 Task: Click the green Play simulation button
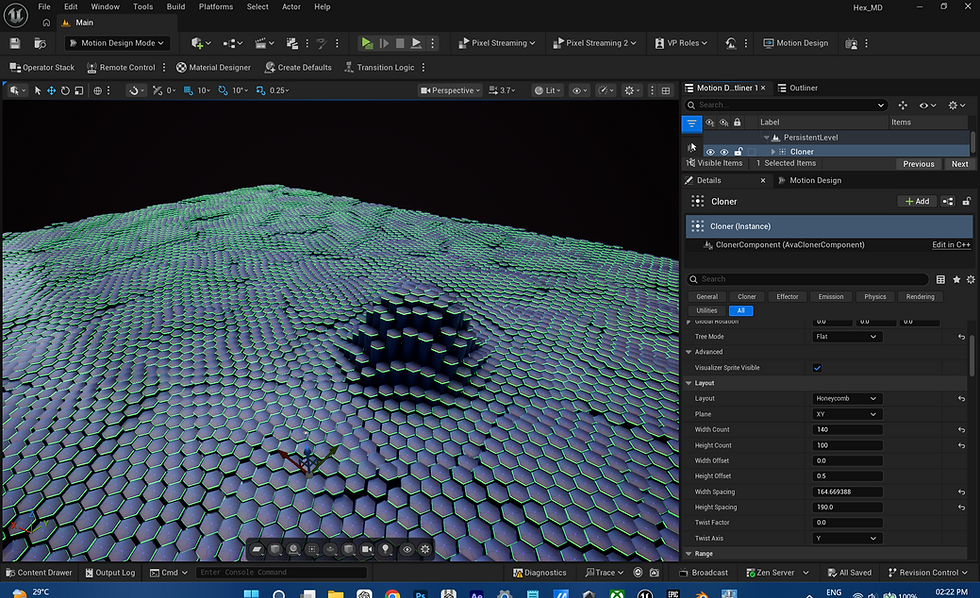pos(367,43)
